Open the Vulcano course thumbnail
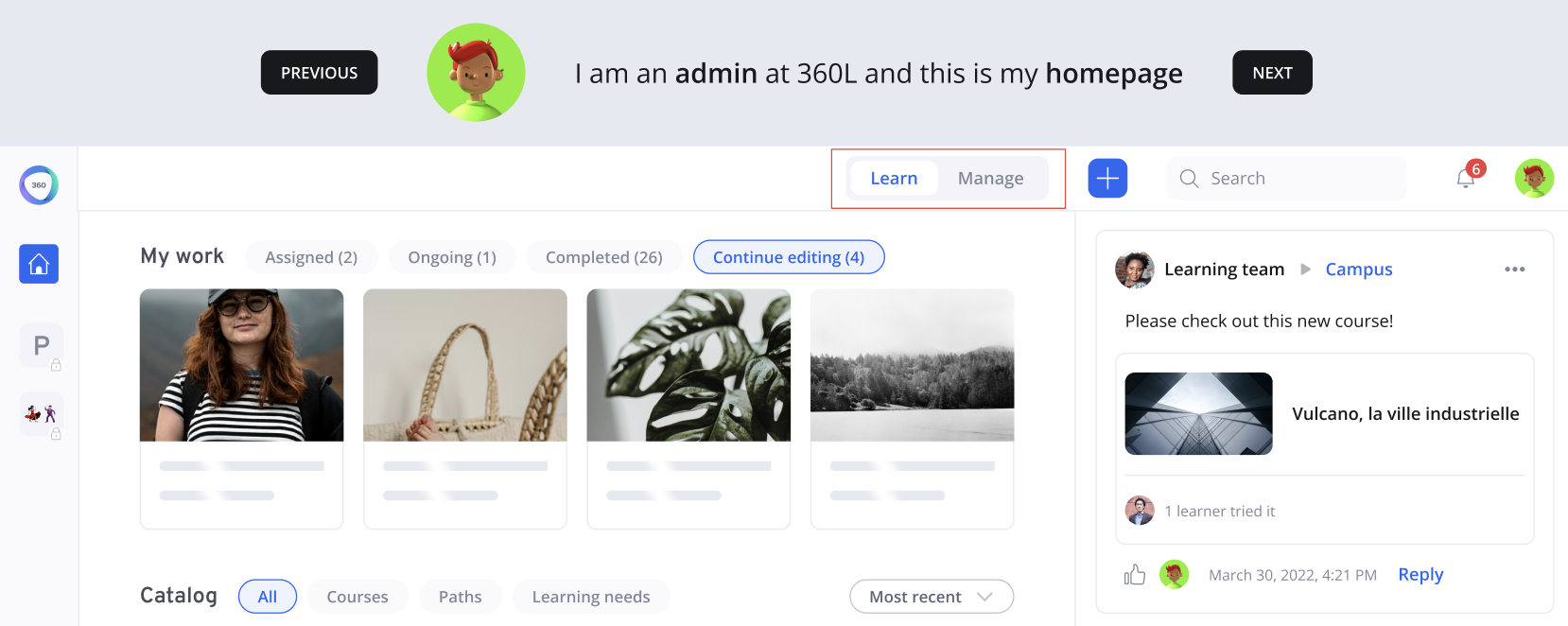Image resolution: width=1568 pixels, height=626 pixels. tap(1198, 413)
